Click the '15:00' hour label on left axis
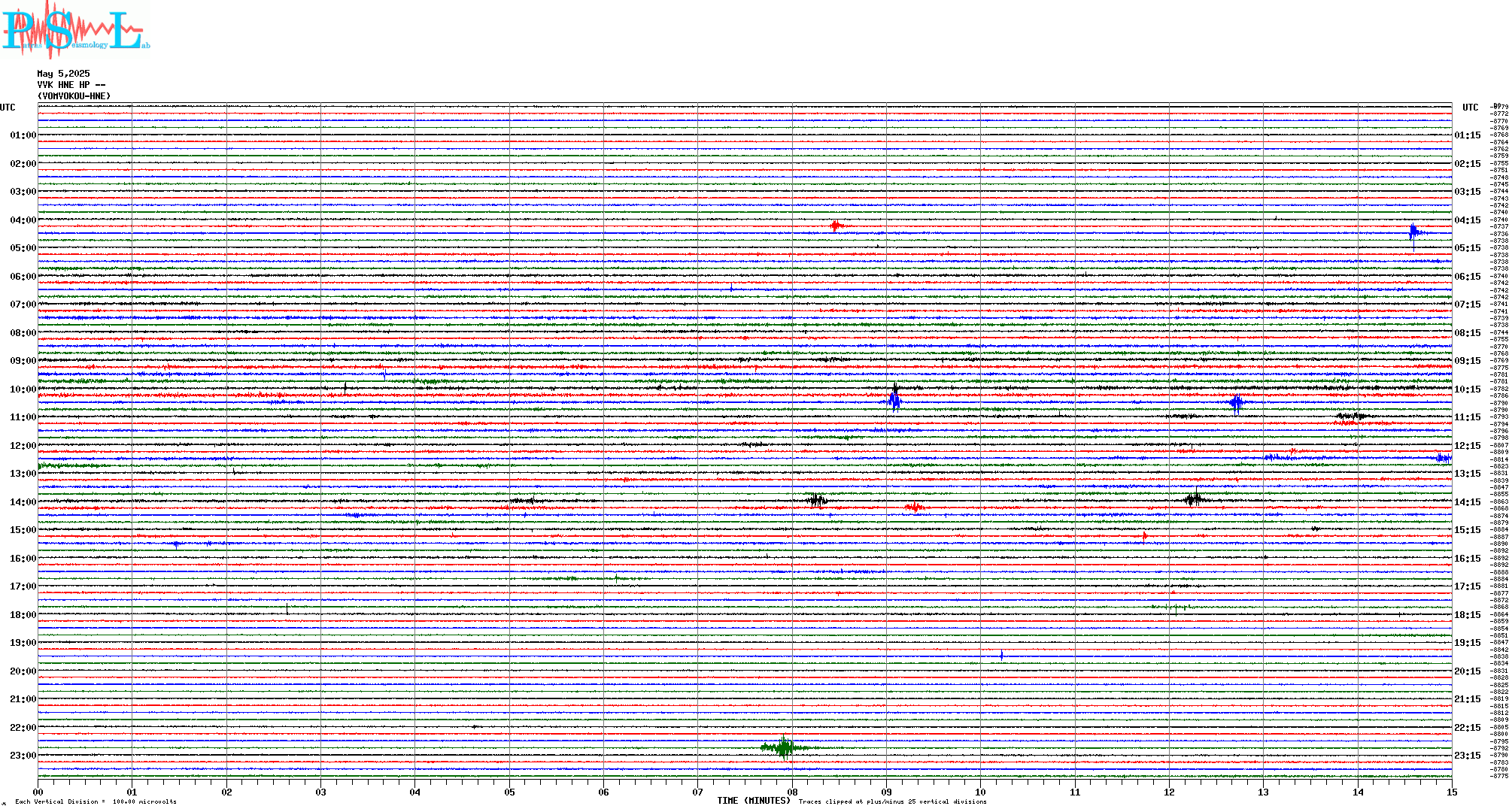This screenshot has width=1512, height=812. pyautogui.click(x=23, y=530)
